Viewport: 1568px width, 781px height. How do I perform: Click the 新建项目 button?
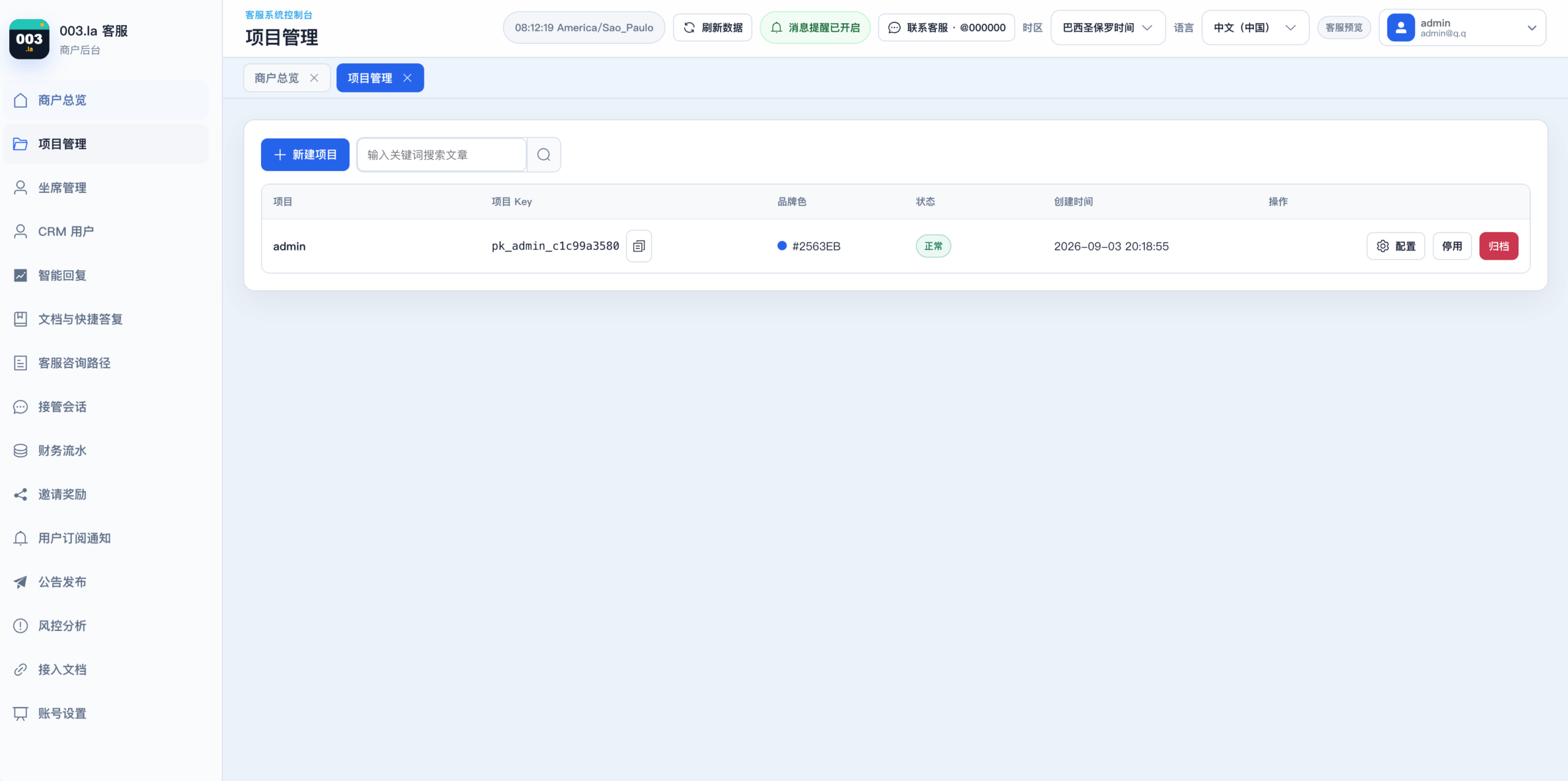305,154
